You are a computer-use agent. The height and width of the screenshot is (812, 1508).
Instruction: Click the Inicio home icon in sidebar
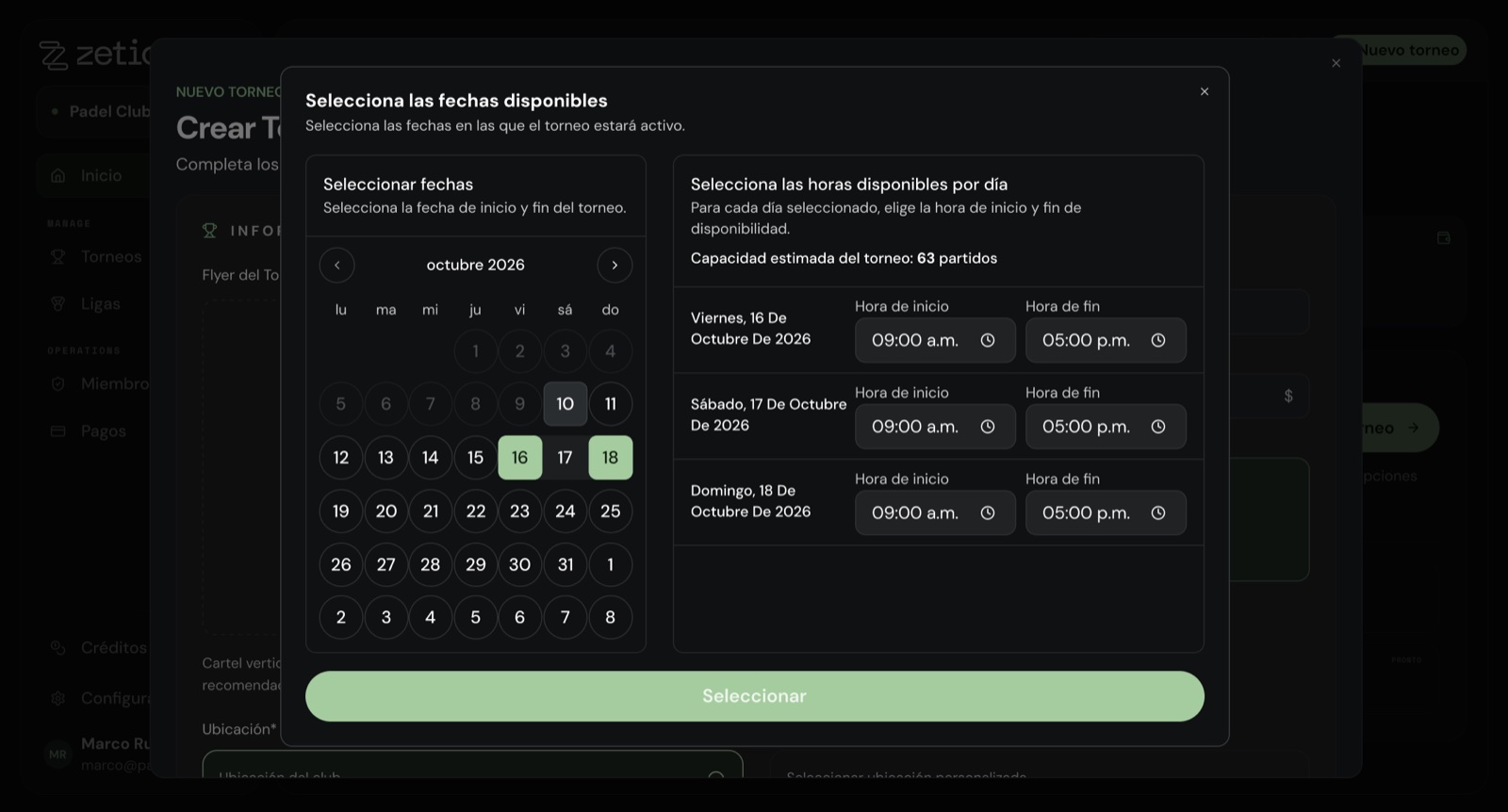pos(58,175)
